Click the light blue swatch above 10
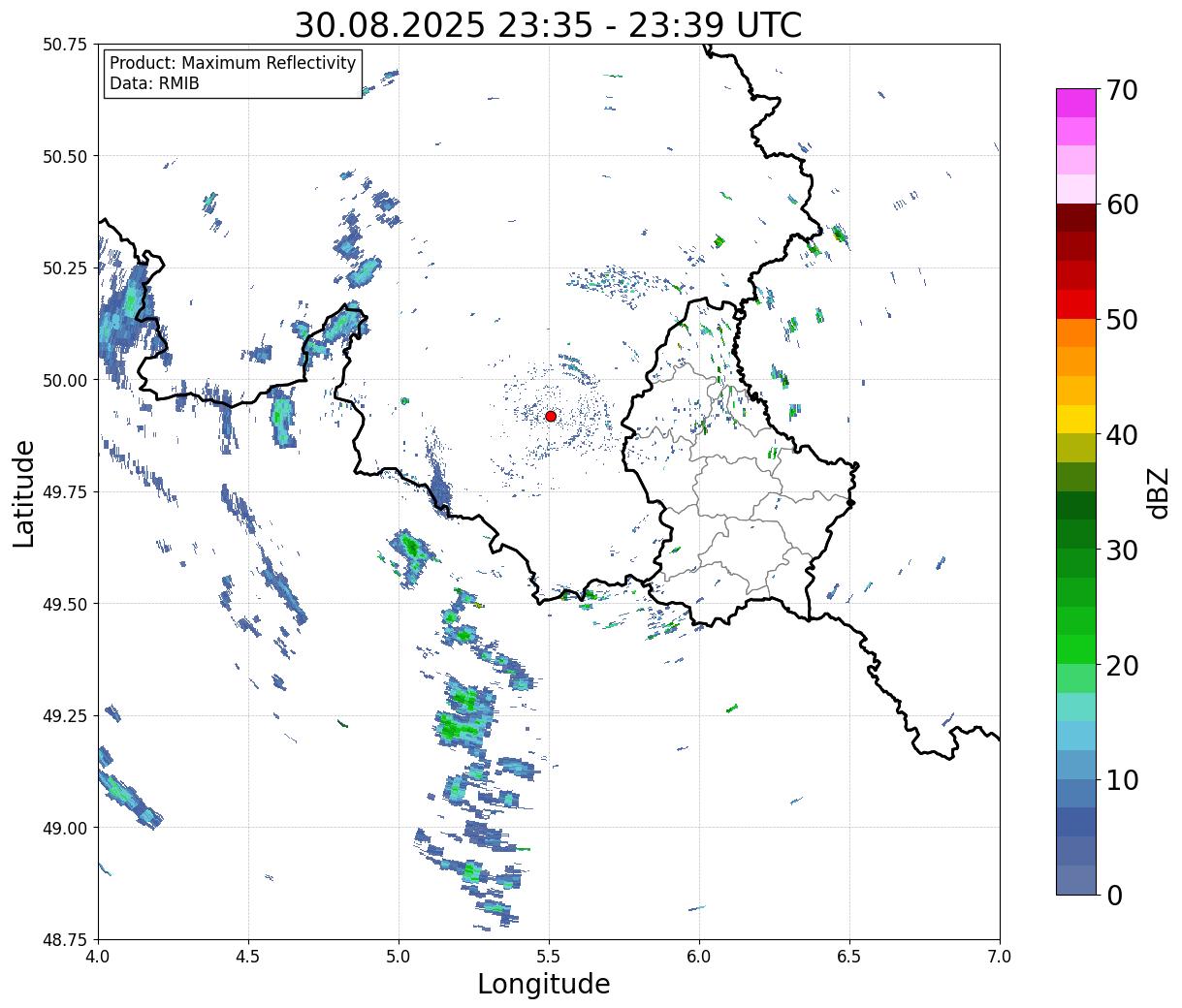This screenshot has width=1182, height=1008. tap(1076, 764)
